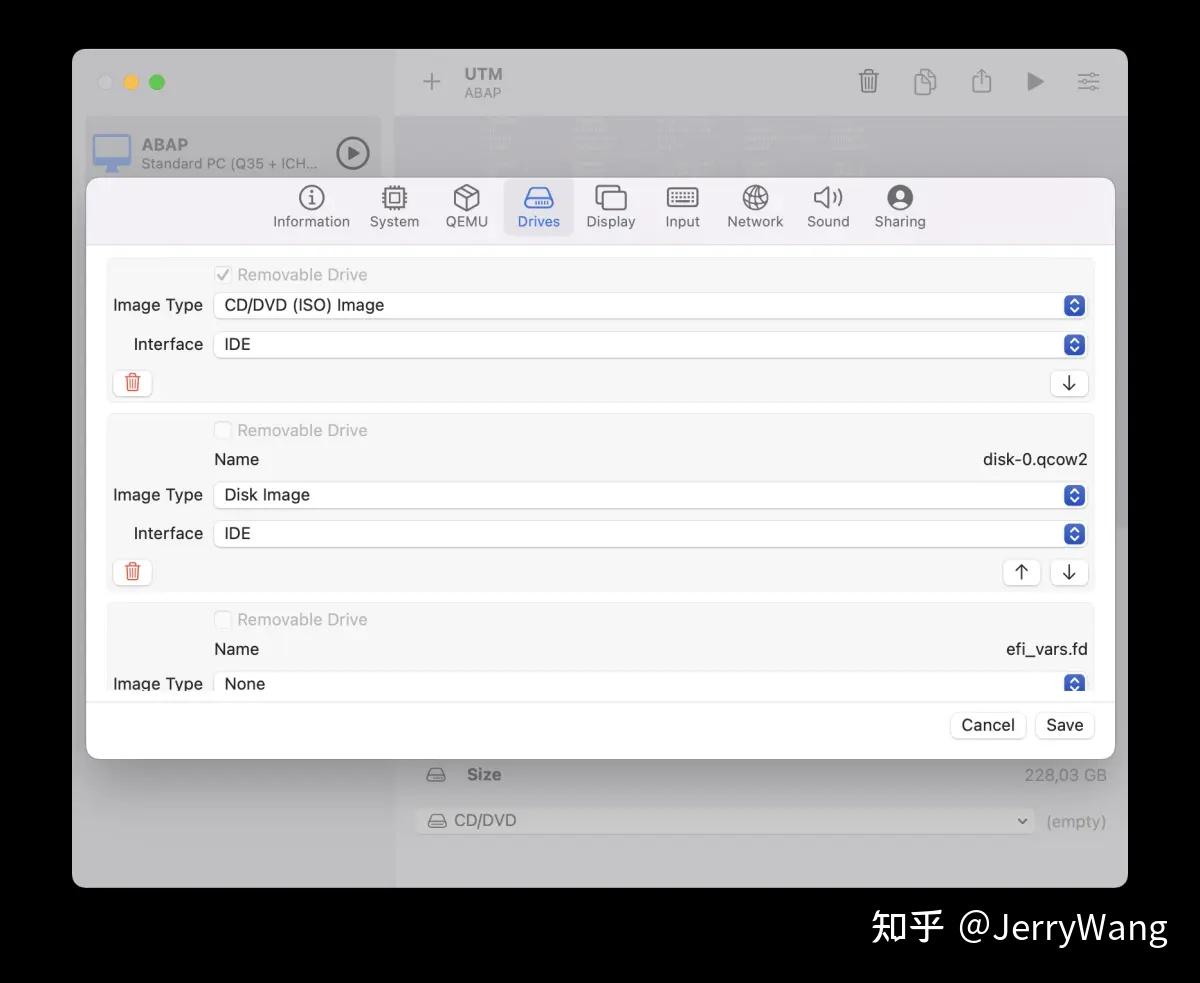The width and height of the screenshot is (1200, 983).
Task: Open the CD/DVD (ISO) Image Type dropdown
Action: pyautogui.click(x=1073, y=305)
